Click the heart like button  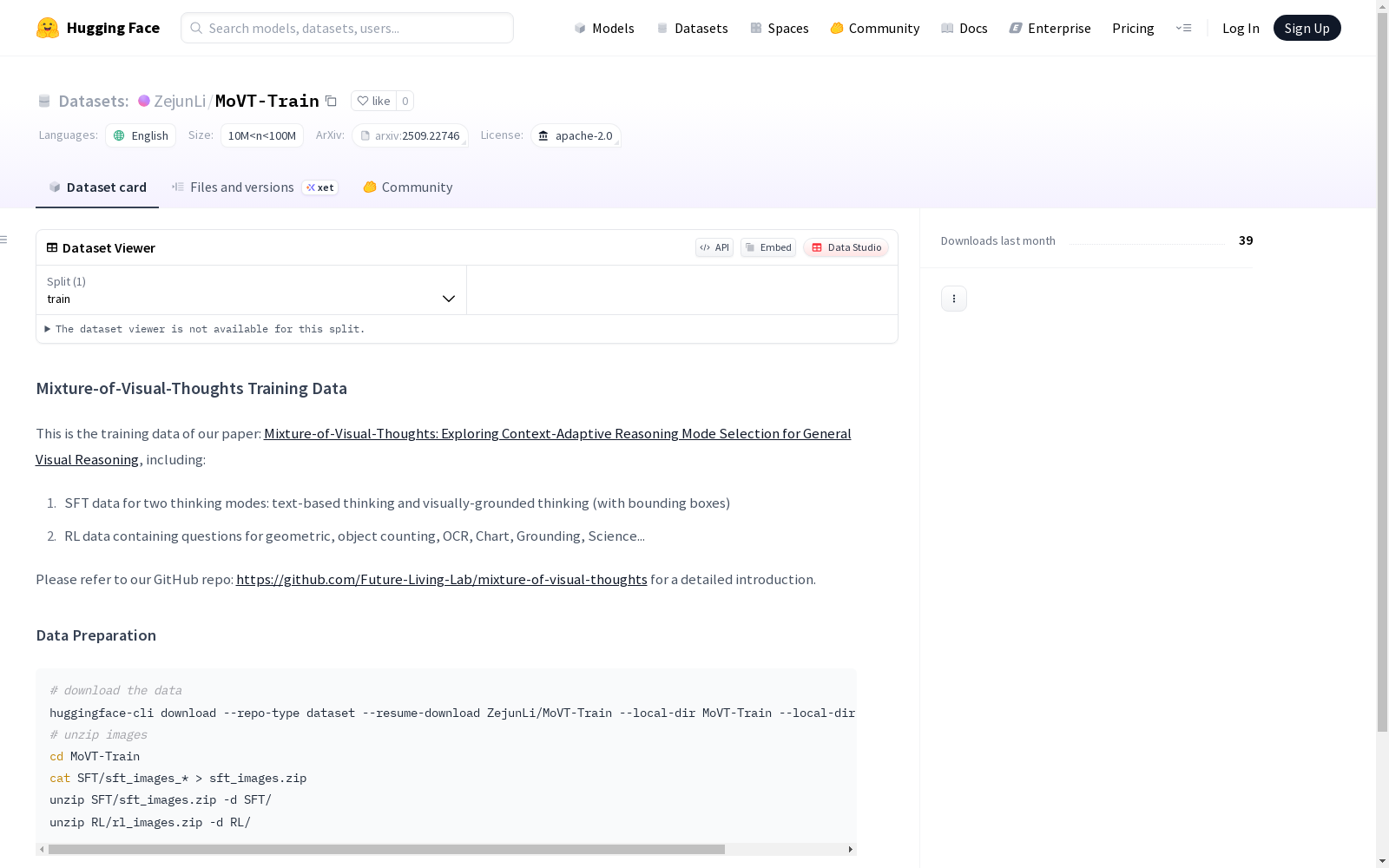click(373, 101)
